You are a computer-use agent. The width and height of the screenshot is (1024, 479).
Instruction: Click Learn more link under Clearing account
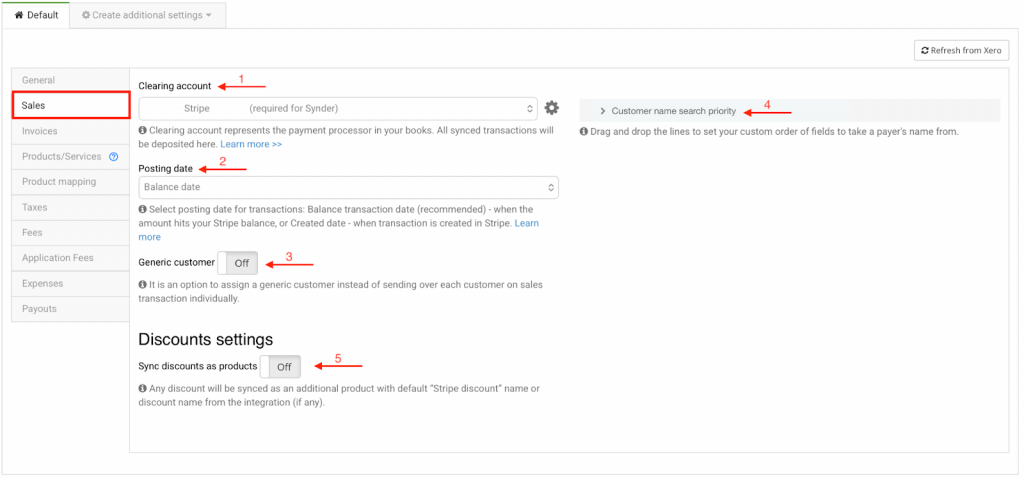tap(251, 145)
